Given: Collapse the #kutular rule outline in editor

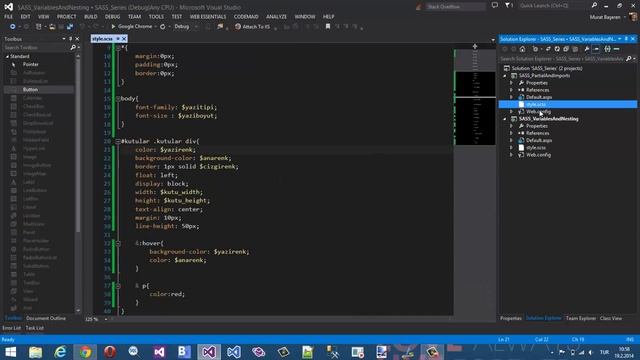Looking at the screenshot, I should point(118,141).
